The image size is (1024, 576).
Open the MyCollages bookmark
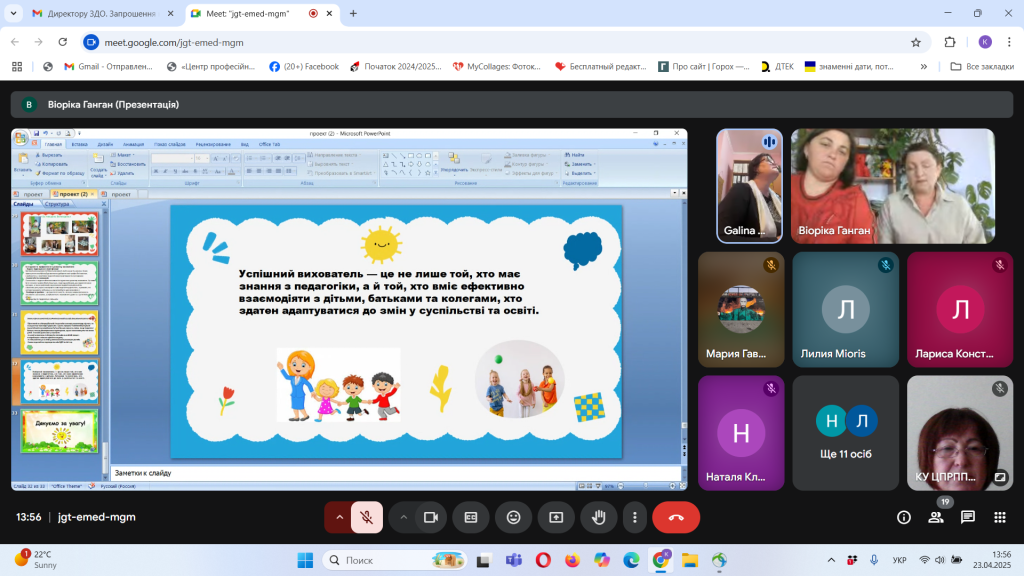497,67
